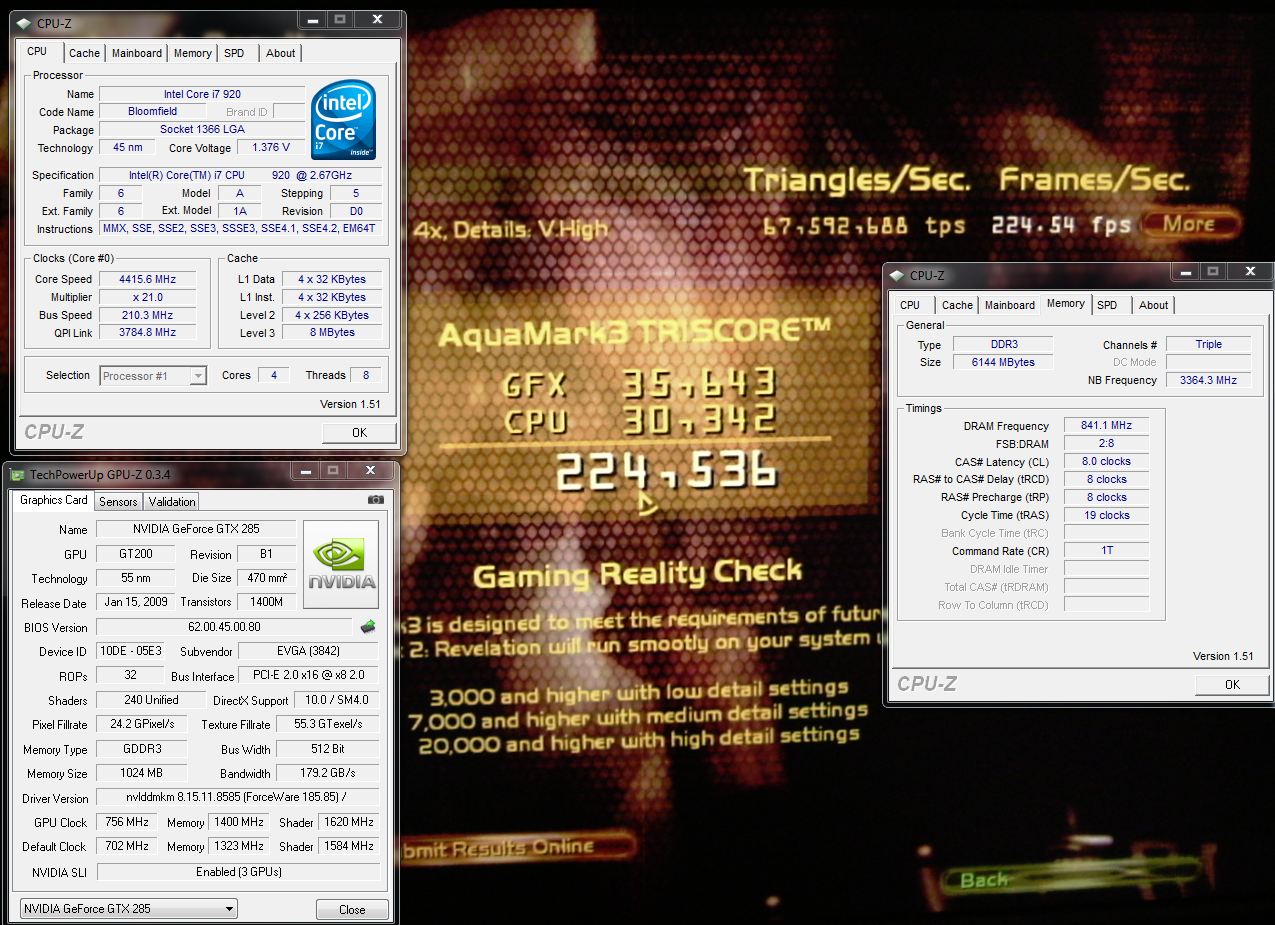
Task: Switch to the Cache tab in the memory CPU-Z window
Action: point(957,305)
